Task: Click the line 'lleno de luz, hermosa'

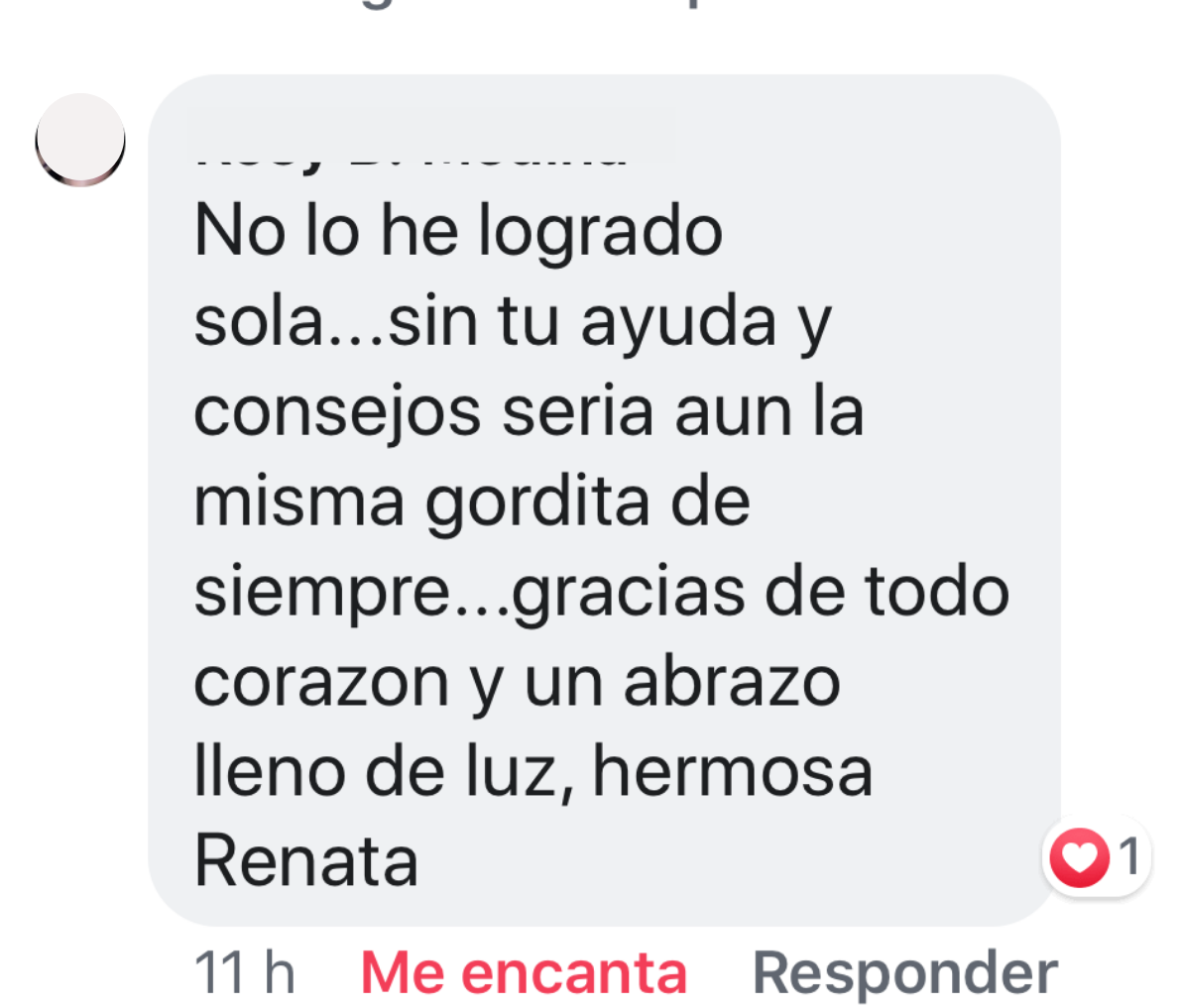Action: (x=533, y=772)
